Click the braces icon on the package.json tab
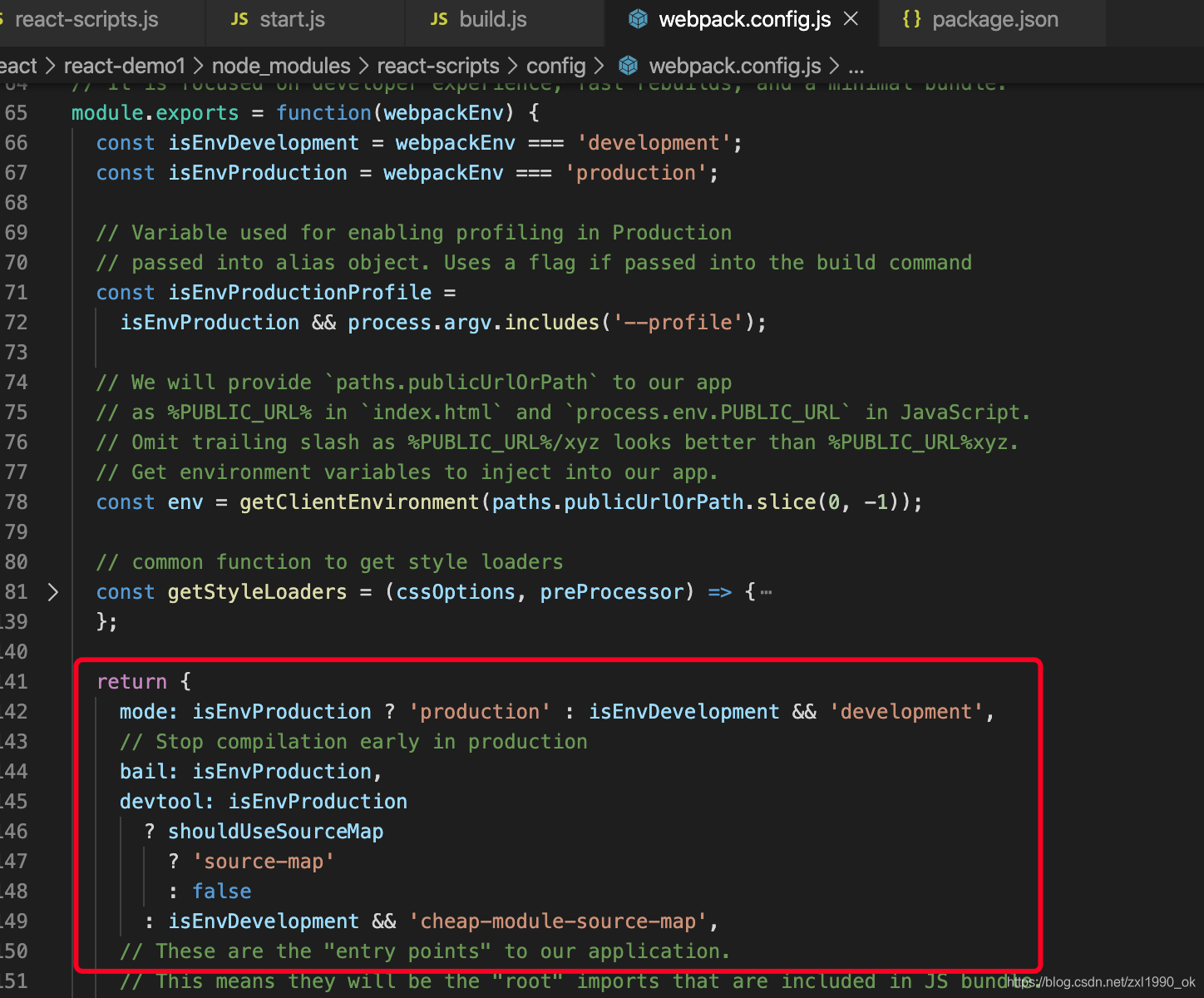Viewport: 1204px width, 998px height. (910, 18)
